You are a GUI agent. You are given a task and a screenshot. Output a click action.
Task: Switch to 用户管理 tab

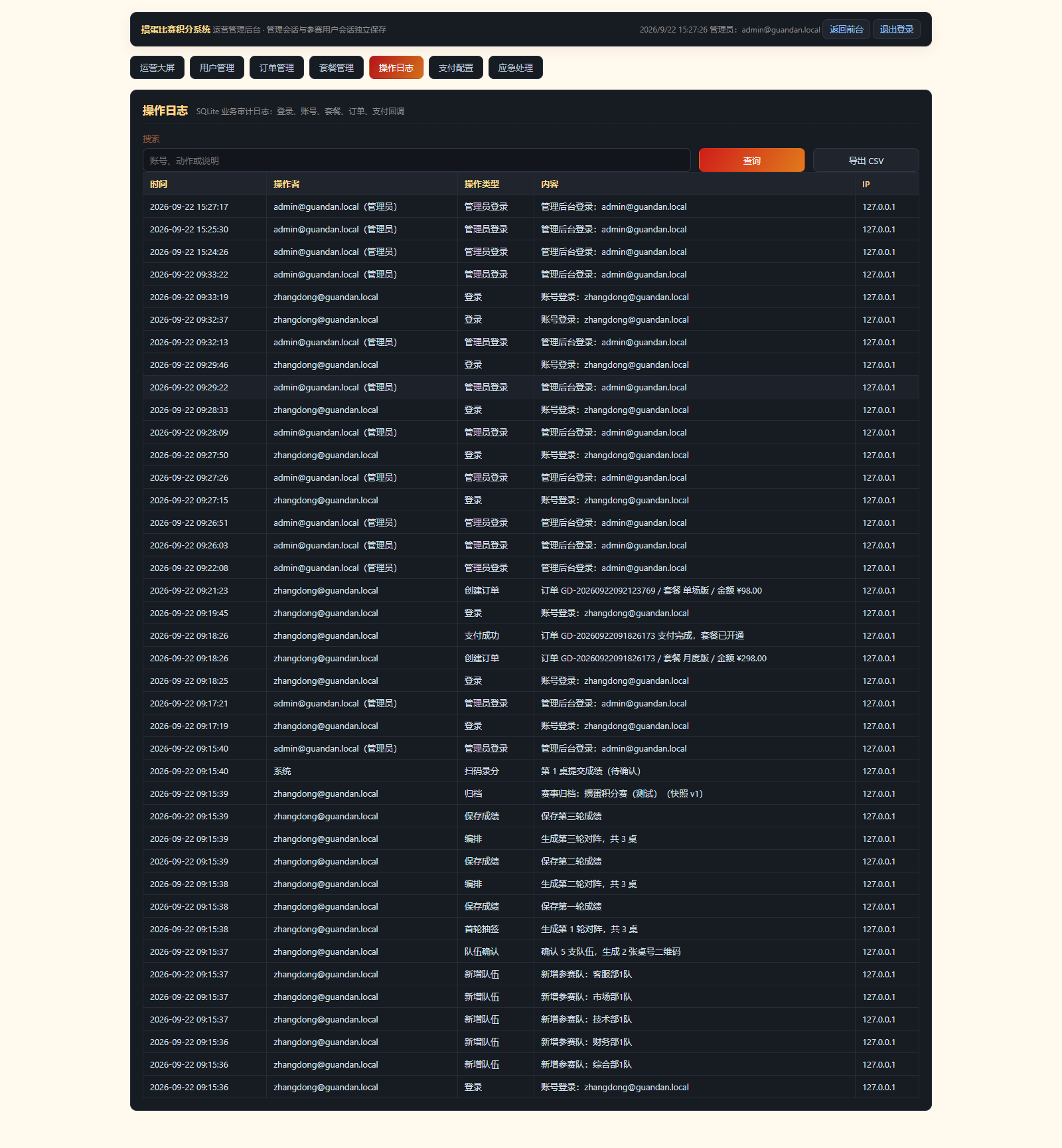pos(217,68)
